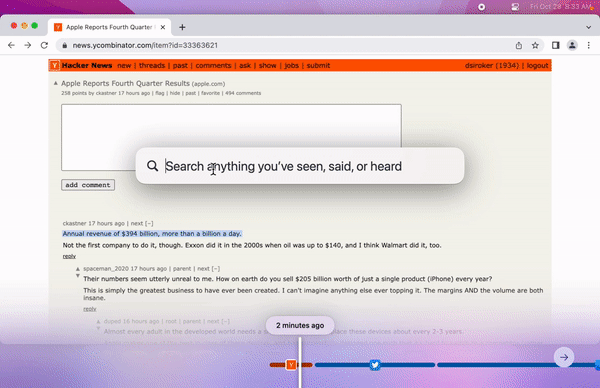Click the add comment button
The height and width of the screenshot is (388, 600).
click(88, 185)
